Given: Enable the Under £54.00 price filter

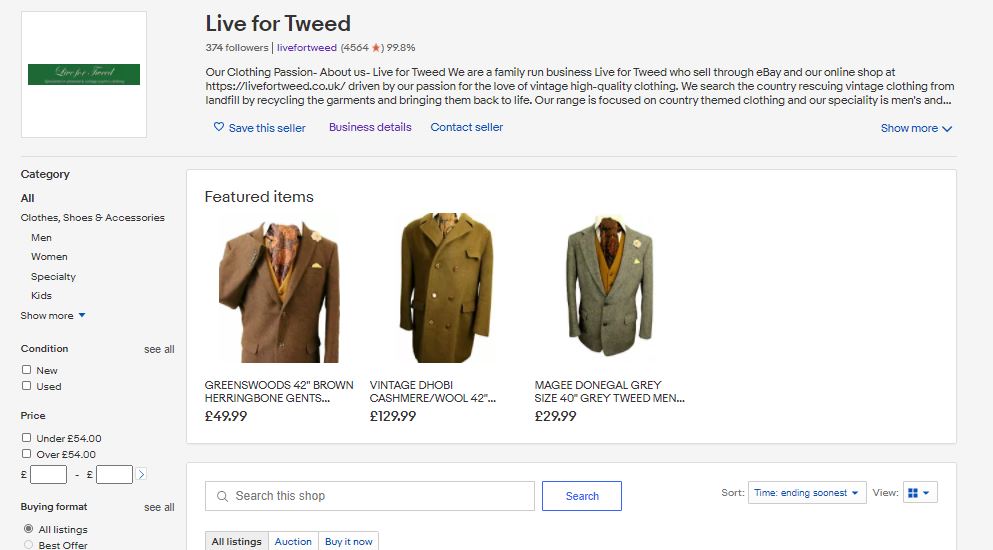Looking at the screenshot, I should pos(27,438).
